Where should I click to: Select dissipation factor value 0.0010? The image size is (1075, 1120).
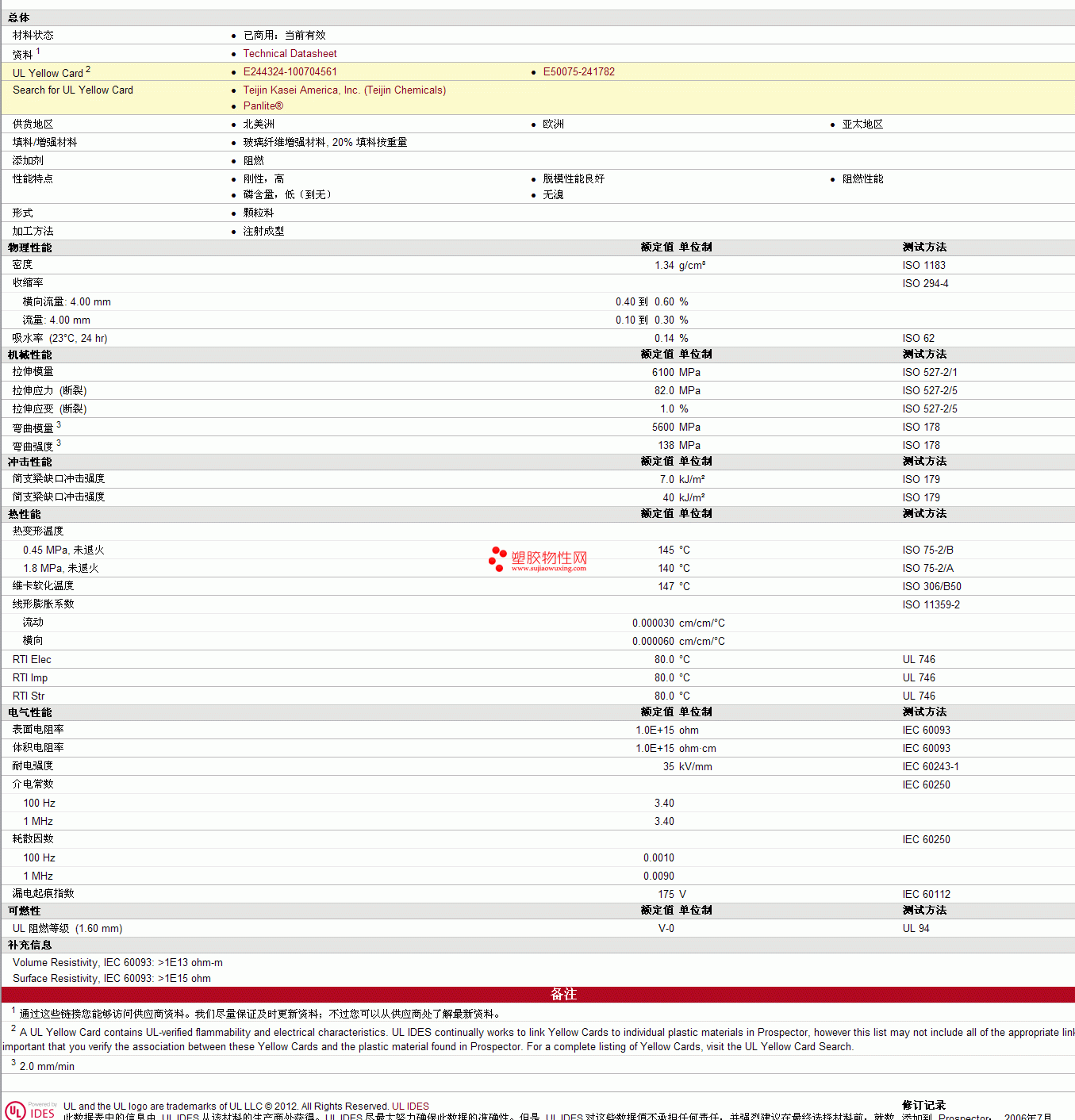(x=658, y=857)
